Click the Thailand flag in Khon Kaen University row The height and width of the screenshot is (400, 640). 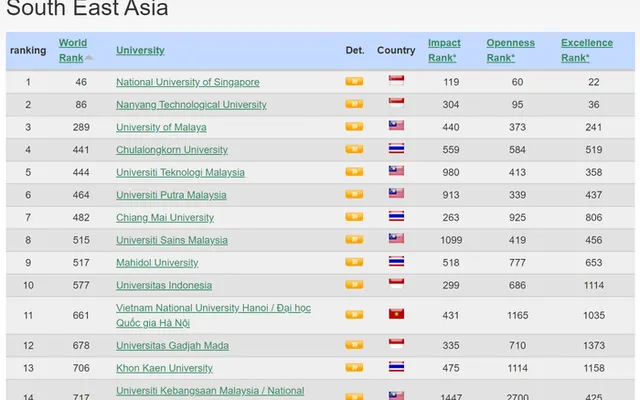pos(396,366)
